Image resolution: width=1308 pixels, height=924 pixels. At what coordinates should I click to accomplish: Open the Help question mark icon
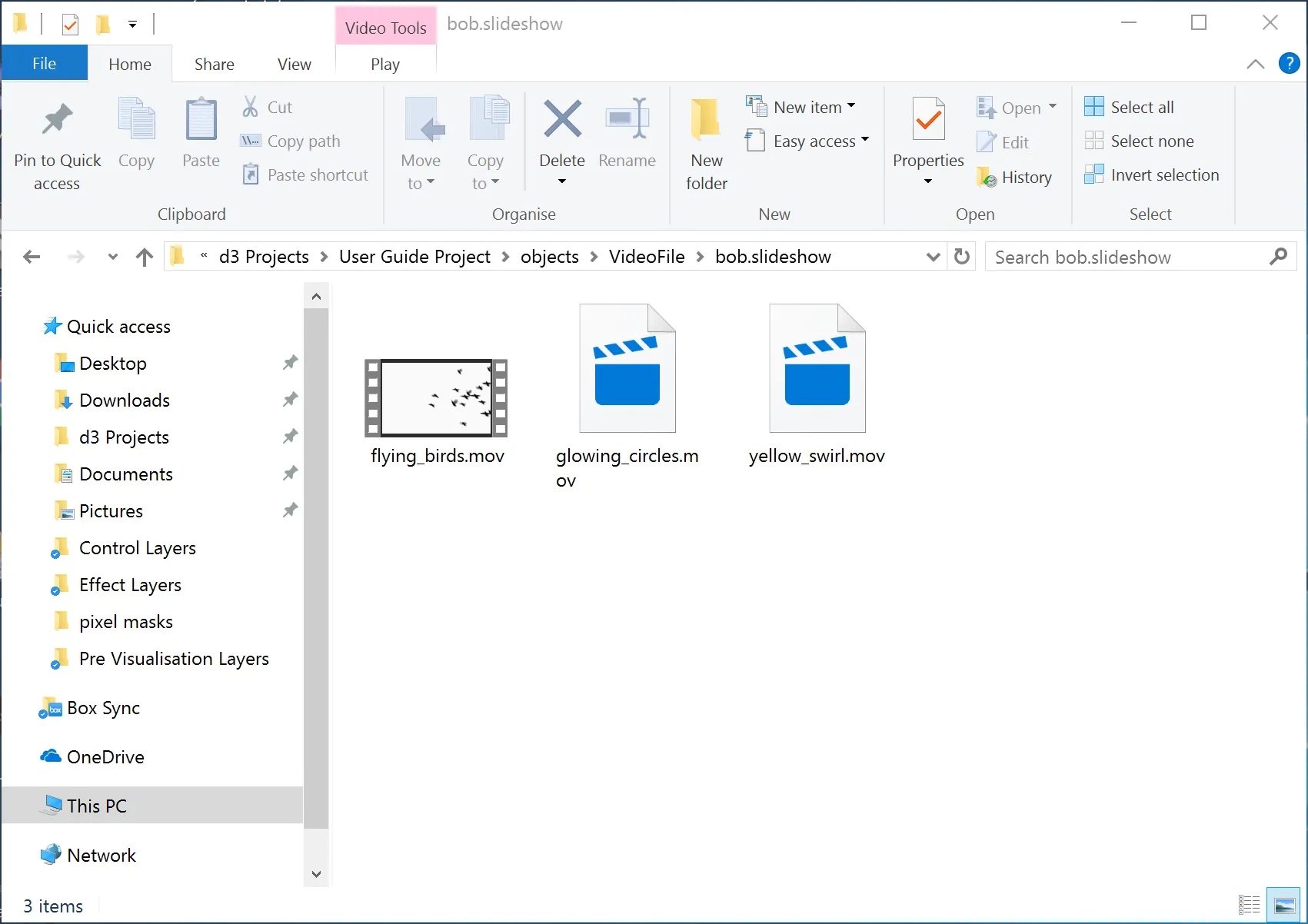(1289, 64)
